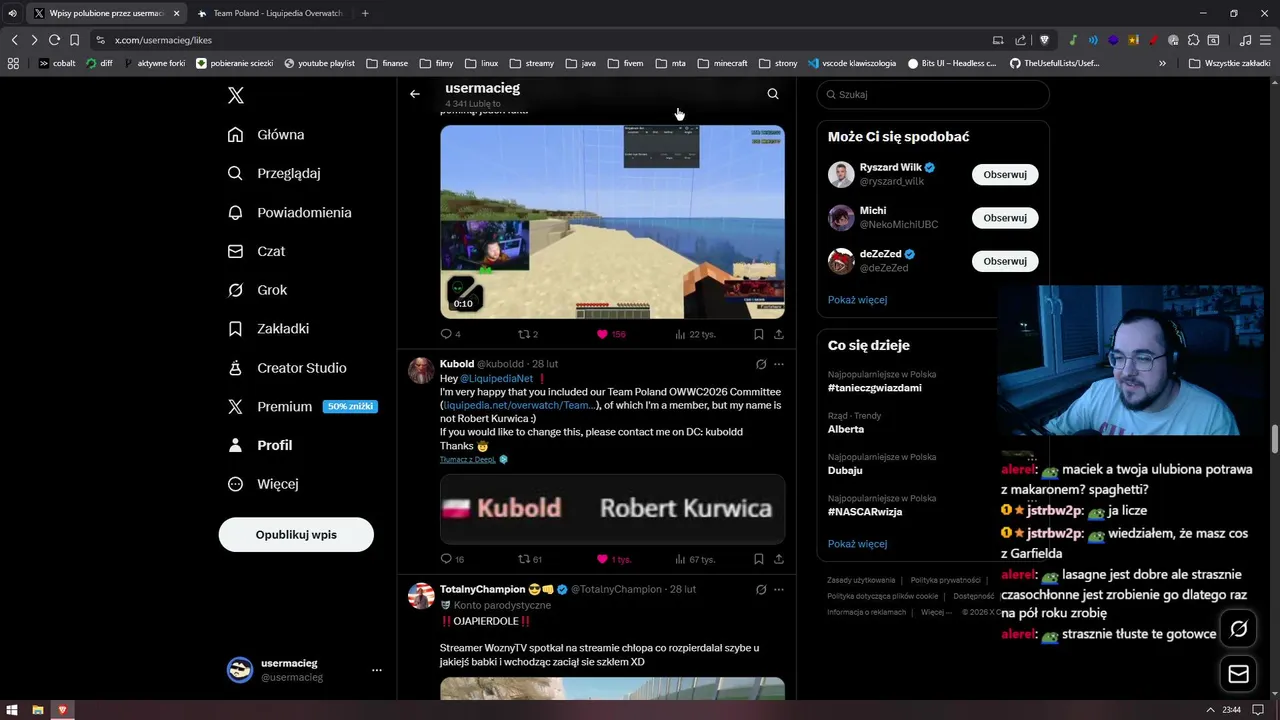The image size is (1280, 720).
Task: Open Czat in the sidebar
Action: pyautogui.click(x=256, y=251)
